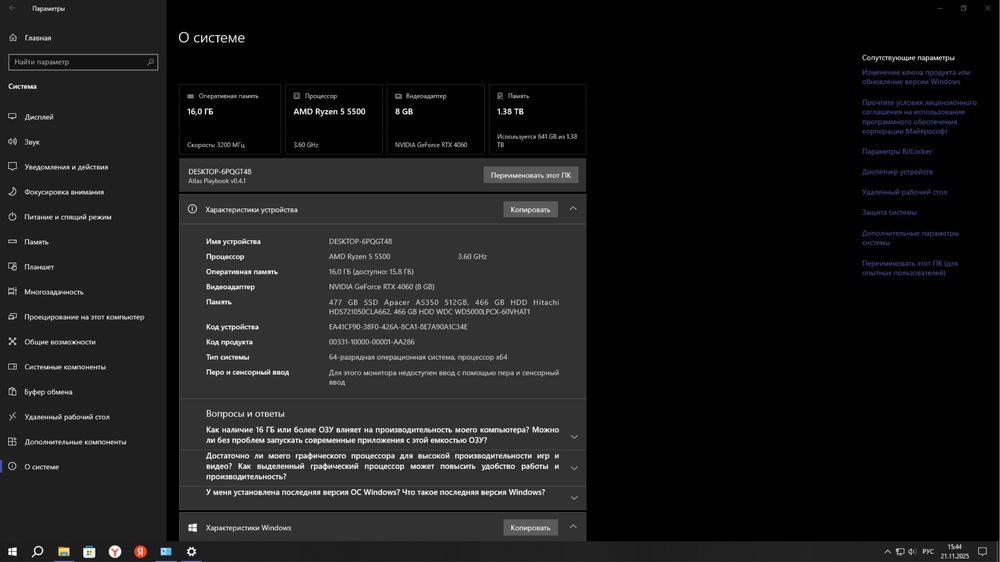Click the Оперативная память 16,0 ГБ card
1000x562 pixels.
tap(230, 119)
